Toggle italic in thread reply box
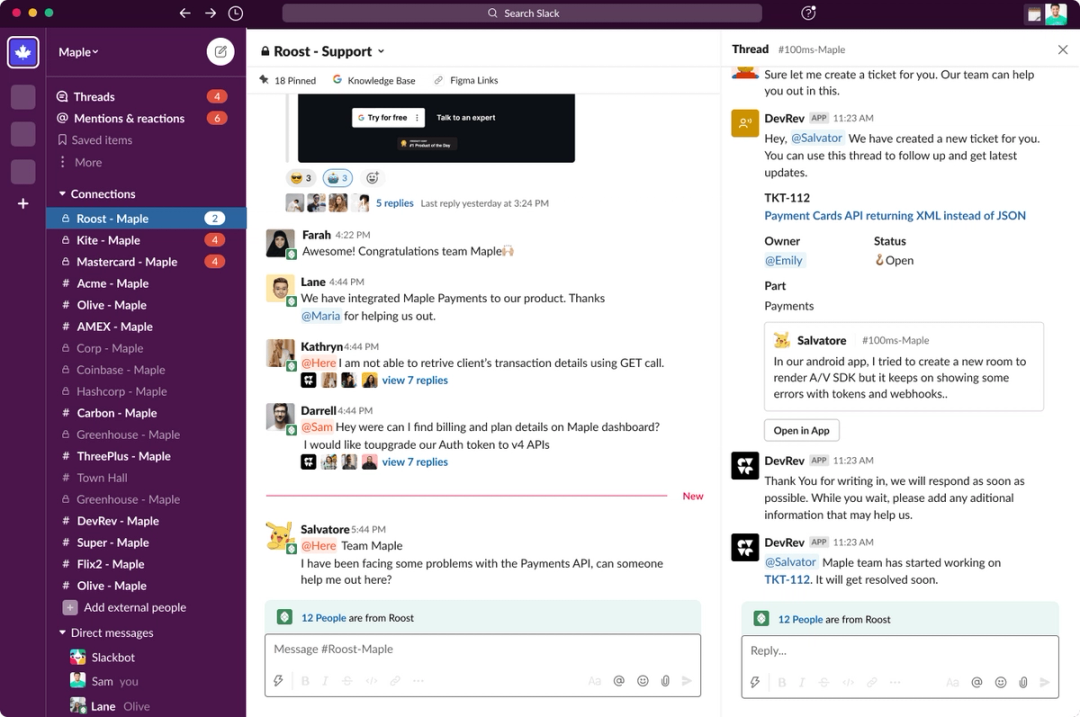1080x717 pixels. 802,682
